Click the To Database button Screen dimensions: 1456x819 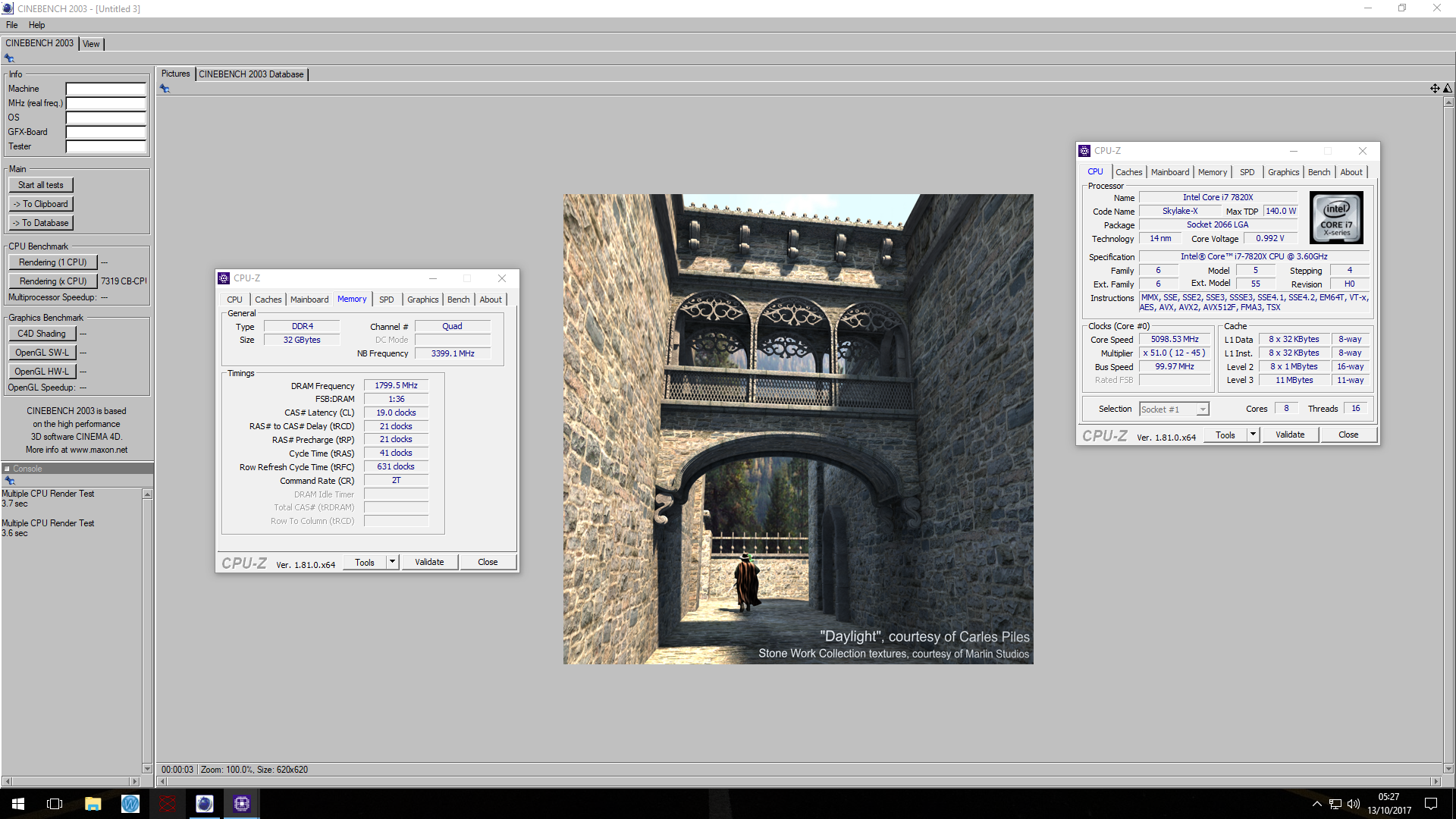pos(41,223)
